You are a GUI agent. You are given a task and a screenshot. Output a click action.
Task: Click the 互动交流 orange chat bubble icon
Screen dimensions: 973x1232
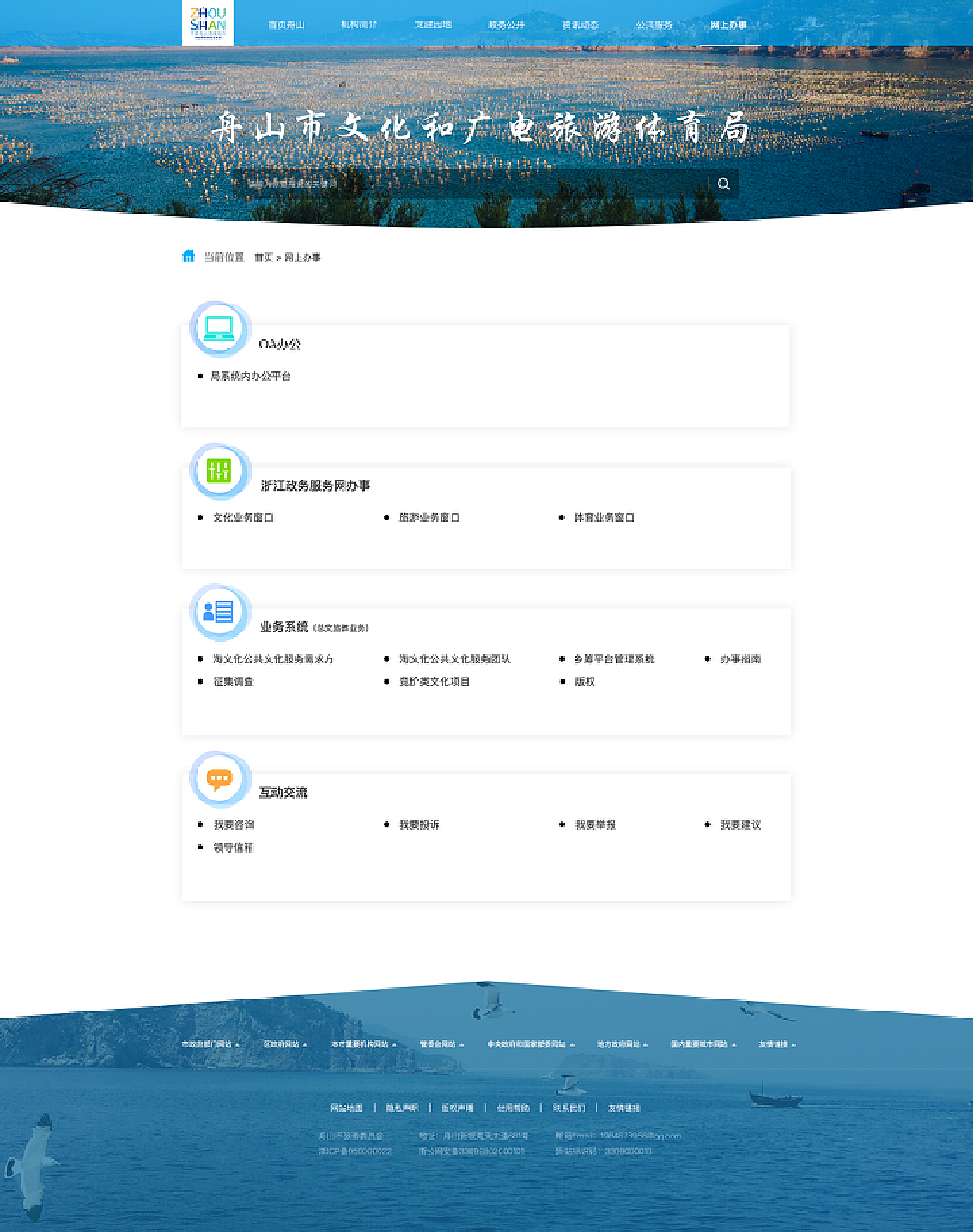pyautogui.click(x=219, y=779)
